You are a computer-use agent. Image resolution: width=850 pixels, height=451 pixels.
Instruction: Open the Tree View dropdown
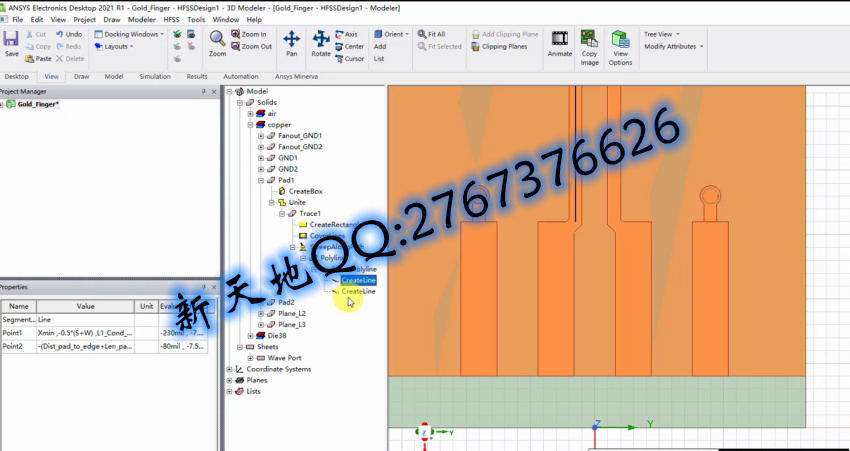coord(662,34)
